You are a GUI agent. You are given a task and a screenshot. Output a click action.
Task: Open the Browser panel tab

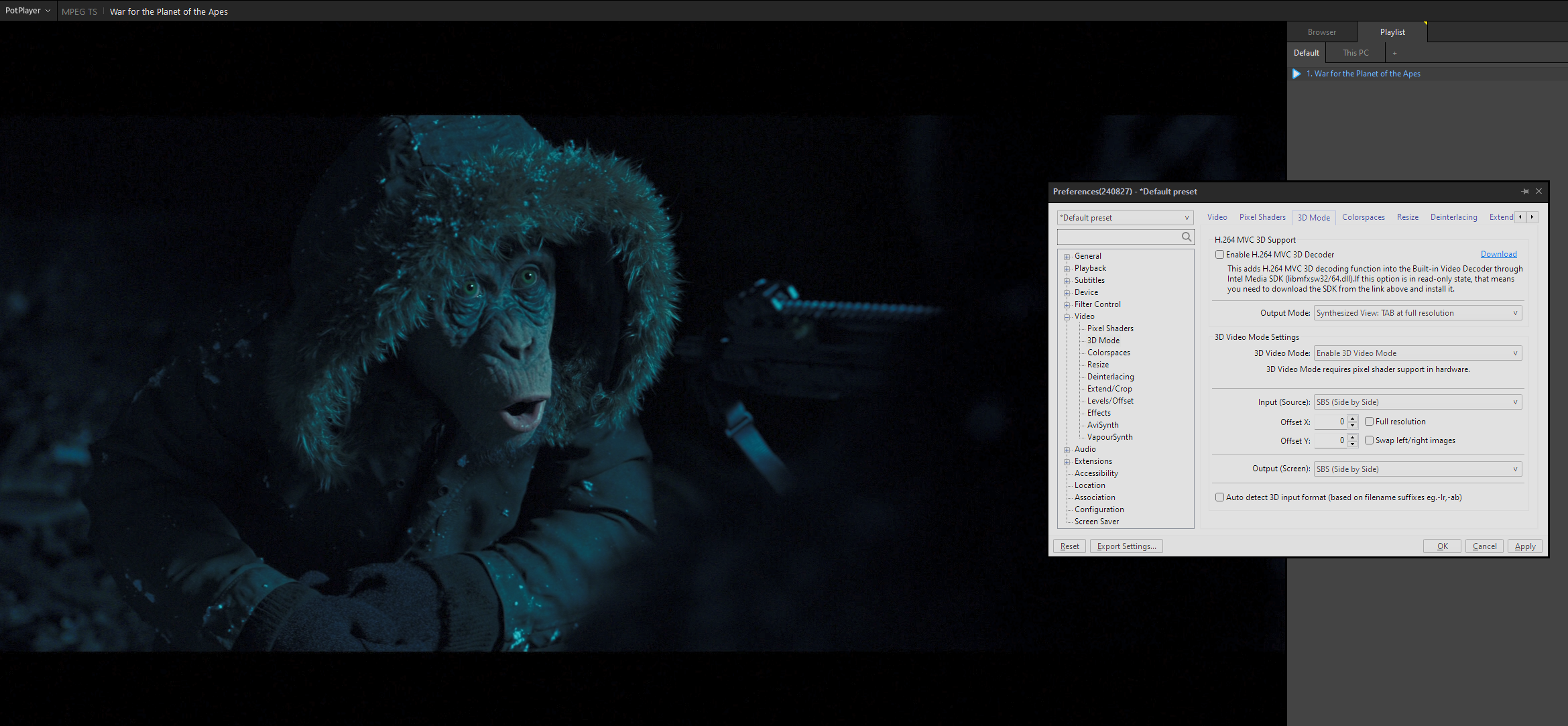1321,32
